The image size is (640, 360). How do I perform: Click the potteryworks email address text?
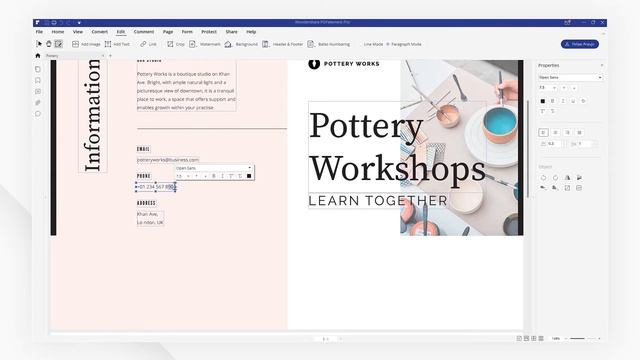(x=168, y=160)
